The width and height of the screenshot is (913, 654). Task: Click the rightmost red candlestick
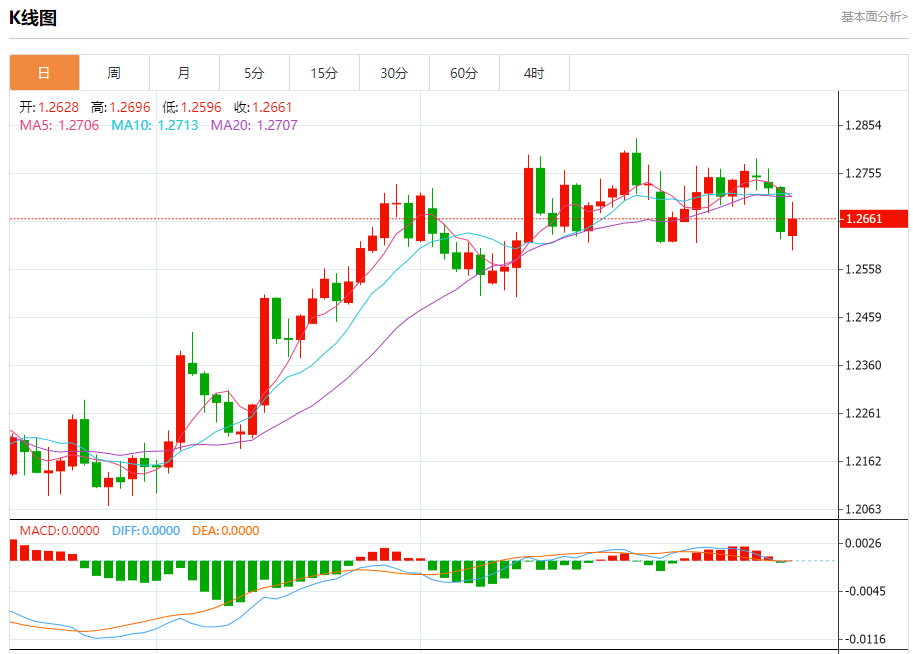(792, 227)
